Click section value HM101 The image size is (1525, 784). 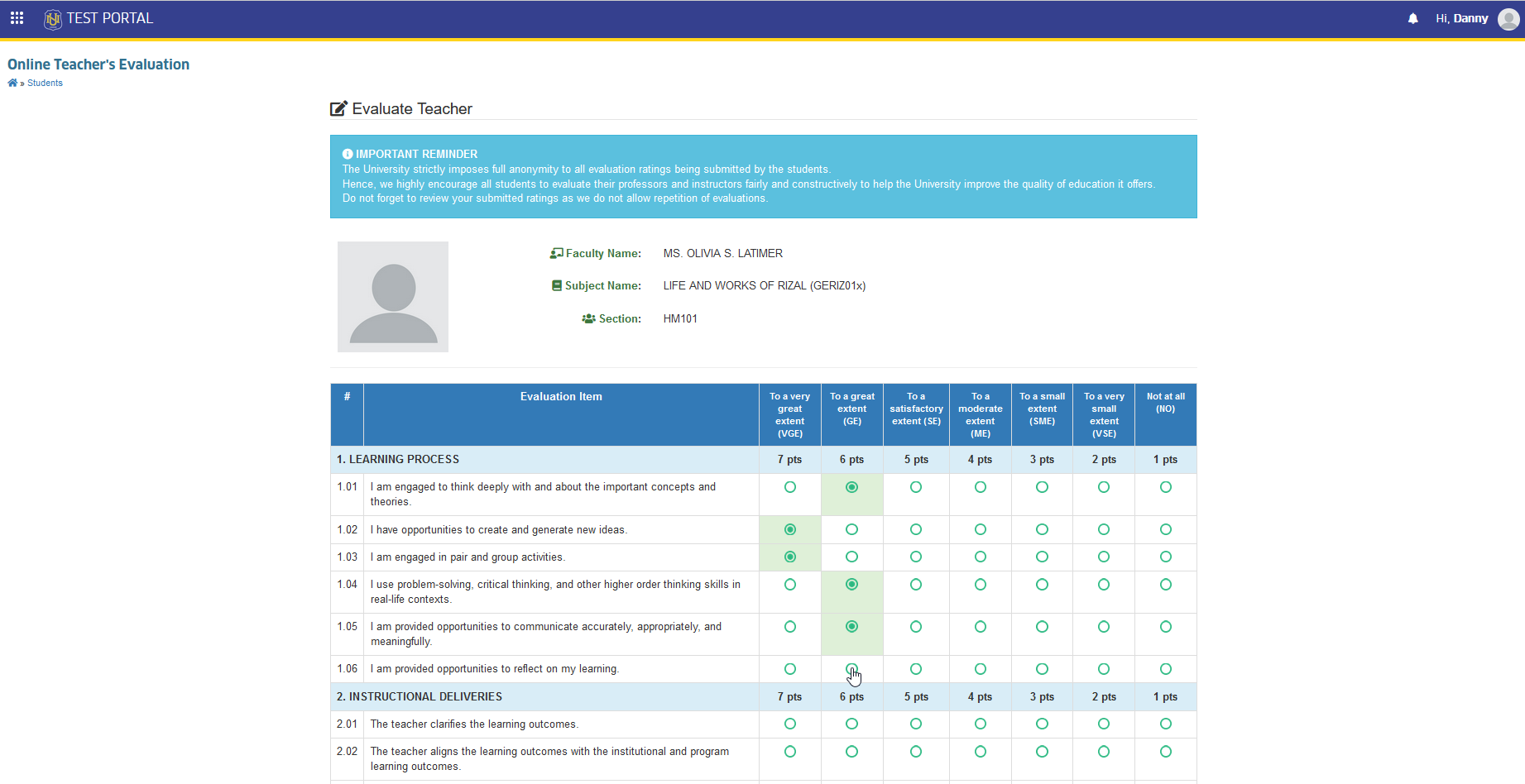click(x=680, y=318)
